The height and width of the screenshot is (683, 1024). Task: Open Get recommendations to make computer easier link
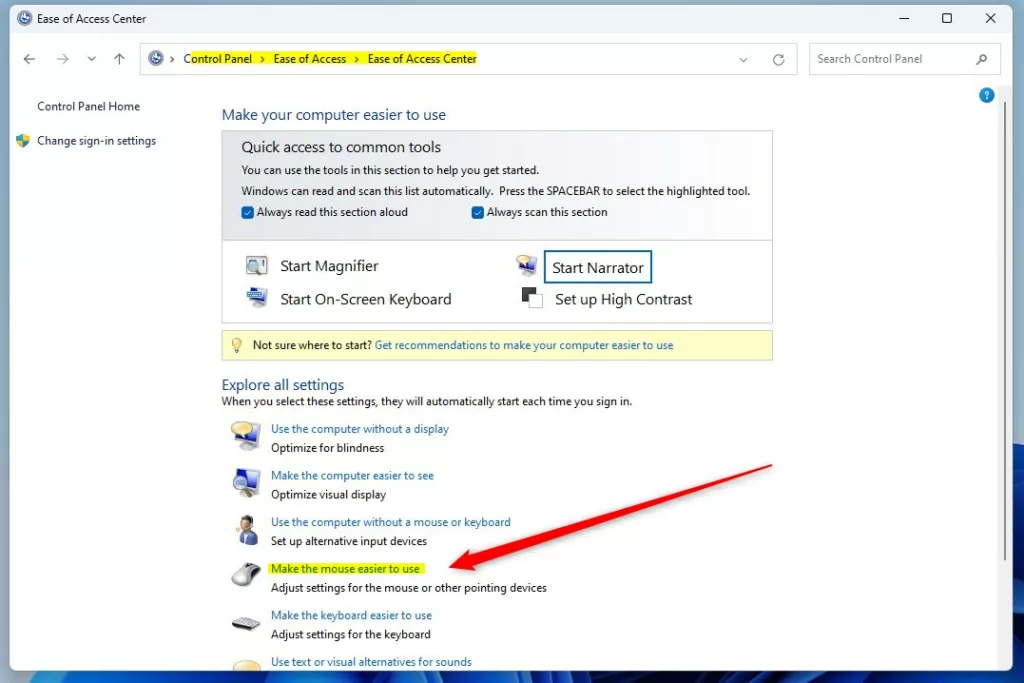[x=524, y=345]
